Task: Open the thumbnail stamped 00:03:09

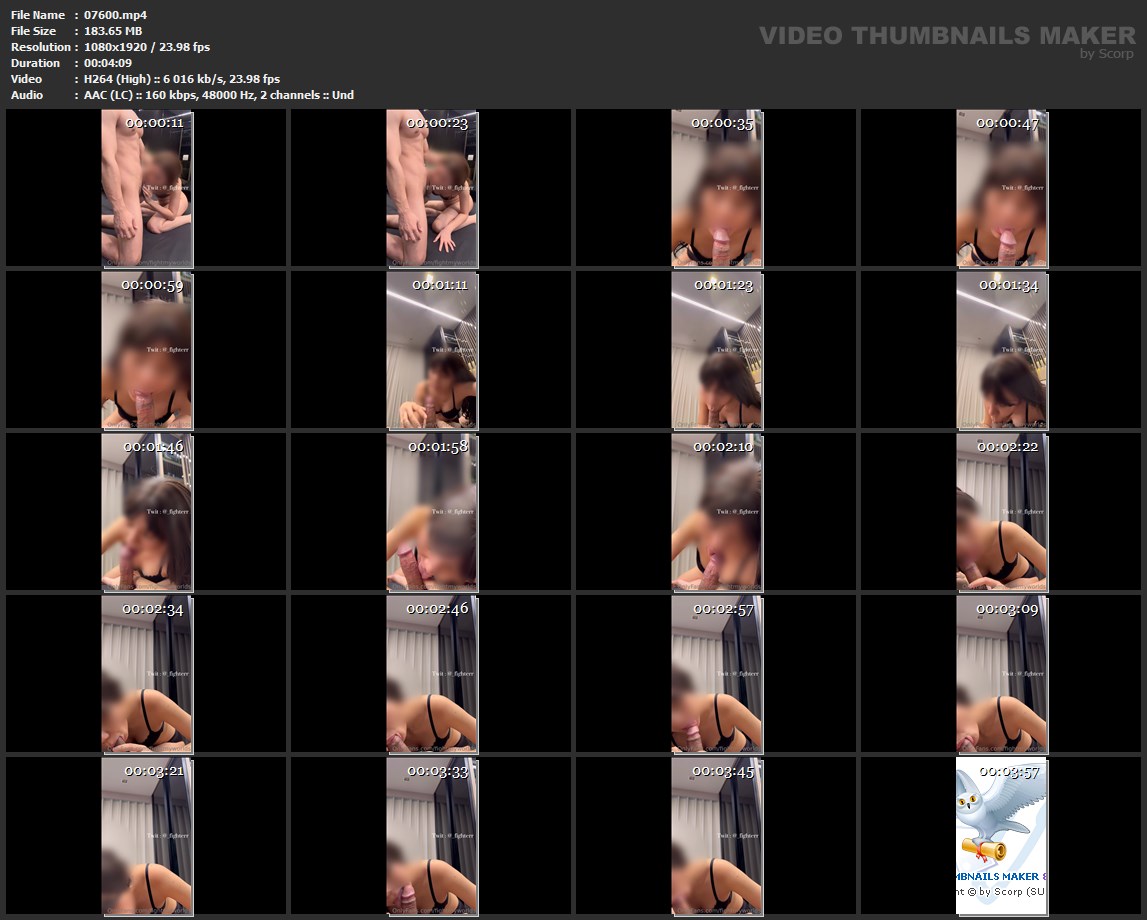Action: coord(1001,674)
